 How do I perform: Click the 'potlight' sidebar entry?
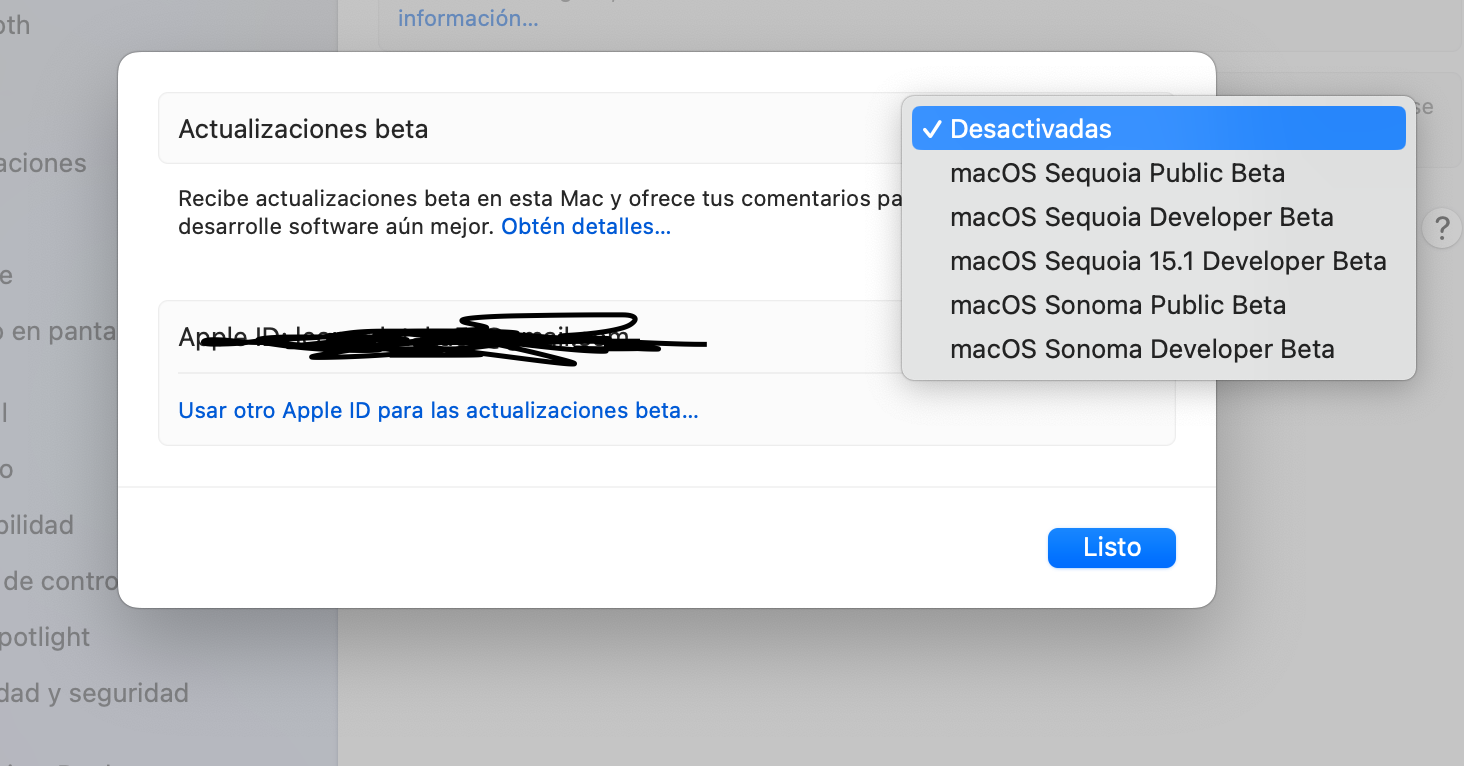point(45,637)
